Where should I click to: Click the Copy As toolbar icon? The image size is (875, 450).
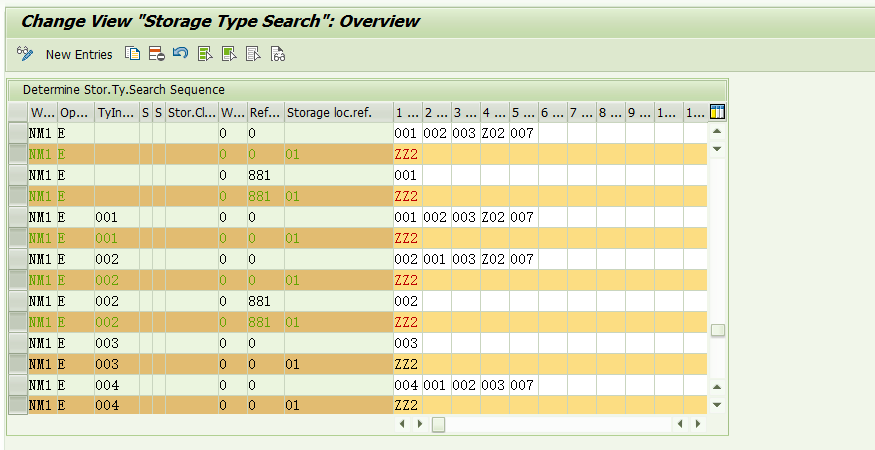point(132,54)
